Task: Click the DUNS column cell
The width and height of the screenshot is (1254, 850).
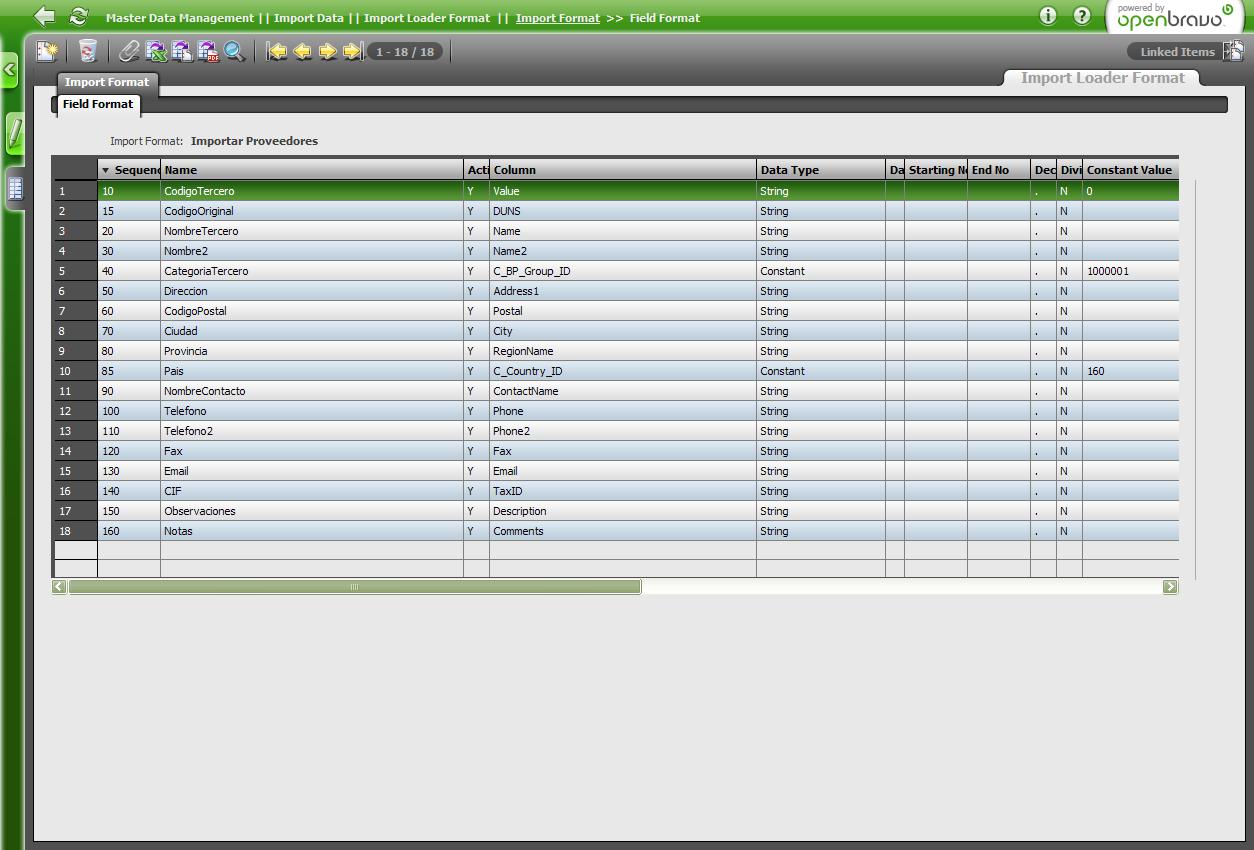Action: [x=623, y=211]
